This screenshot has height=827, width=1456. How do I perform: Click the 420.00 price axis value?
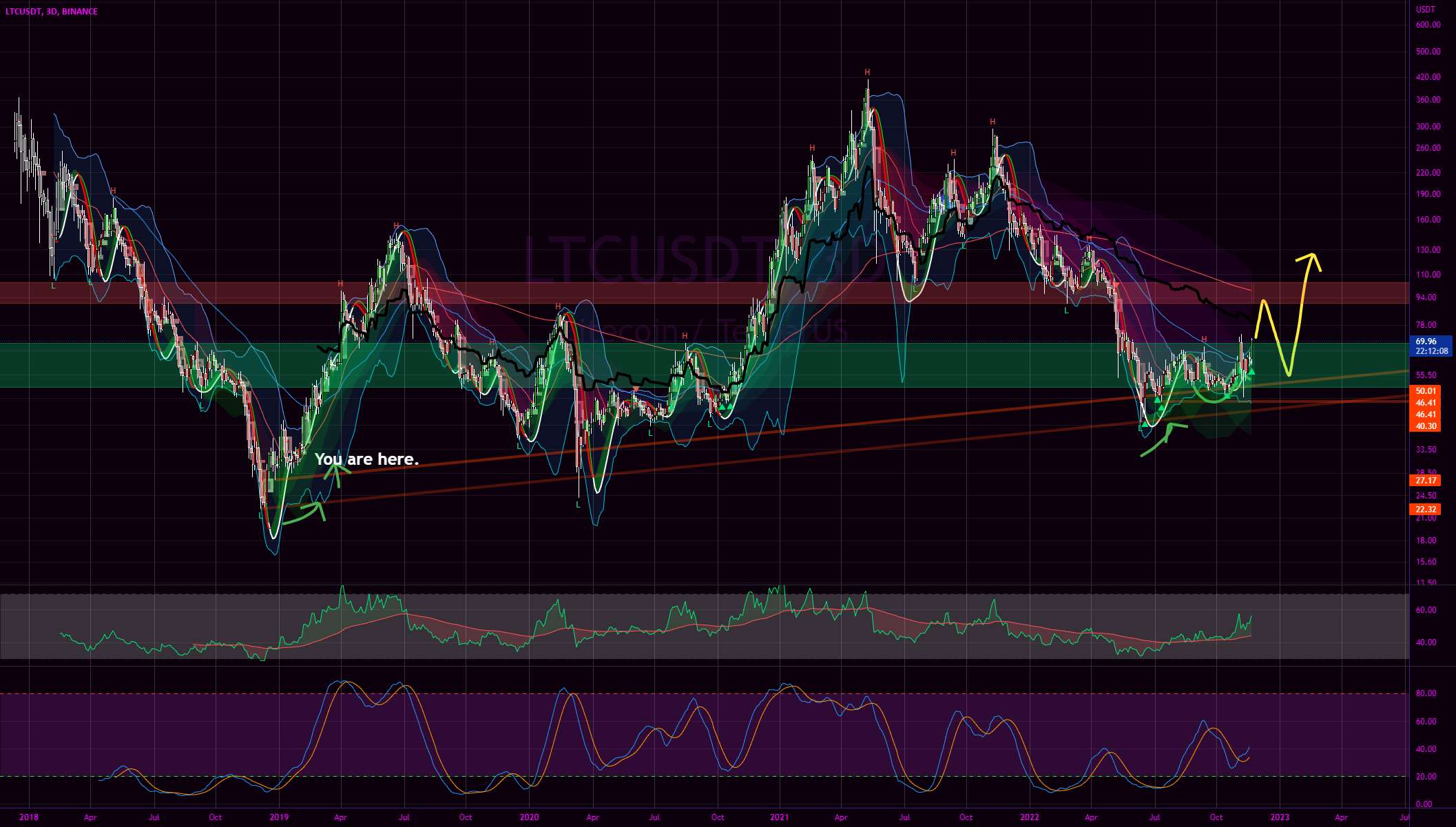click(1428, 77)
